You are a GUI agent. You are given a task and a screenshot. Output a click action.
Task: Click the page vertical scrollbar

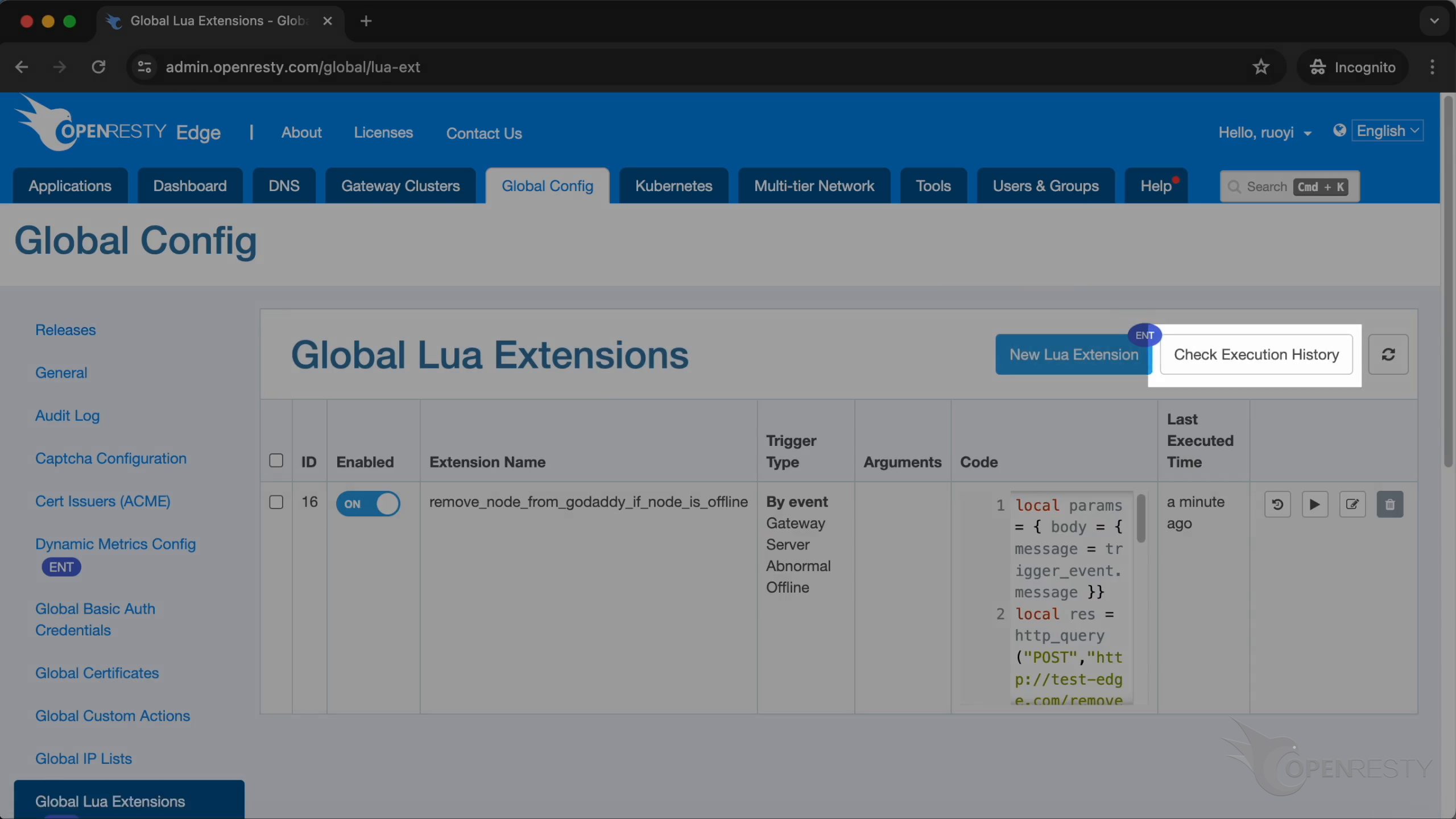pyautogui.click(x=1448, y=282)
